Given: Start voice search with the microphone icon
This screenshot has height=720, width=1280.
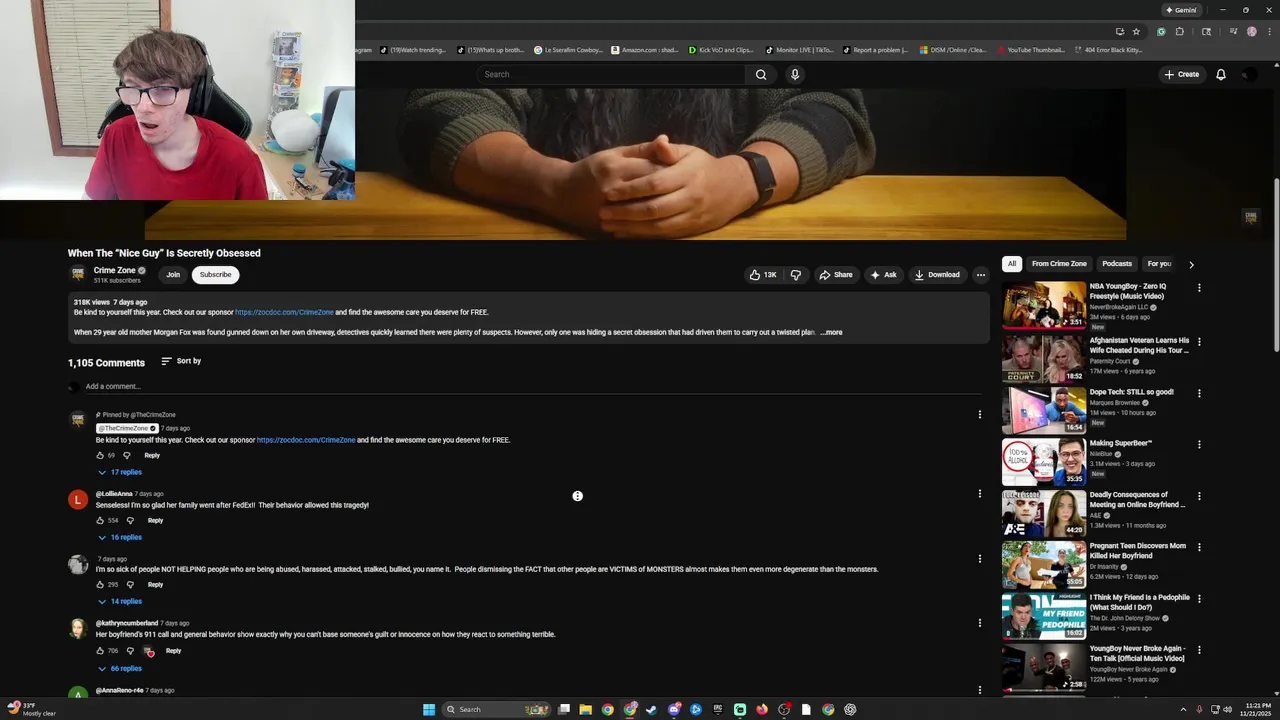Looking at the screenshot, I should tap(795, 74).
